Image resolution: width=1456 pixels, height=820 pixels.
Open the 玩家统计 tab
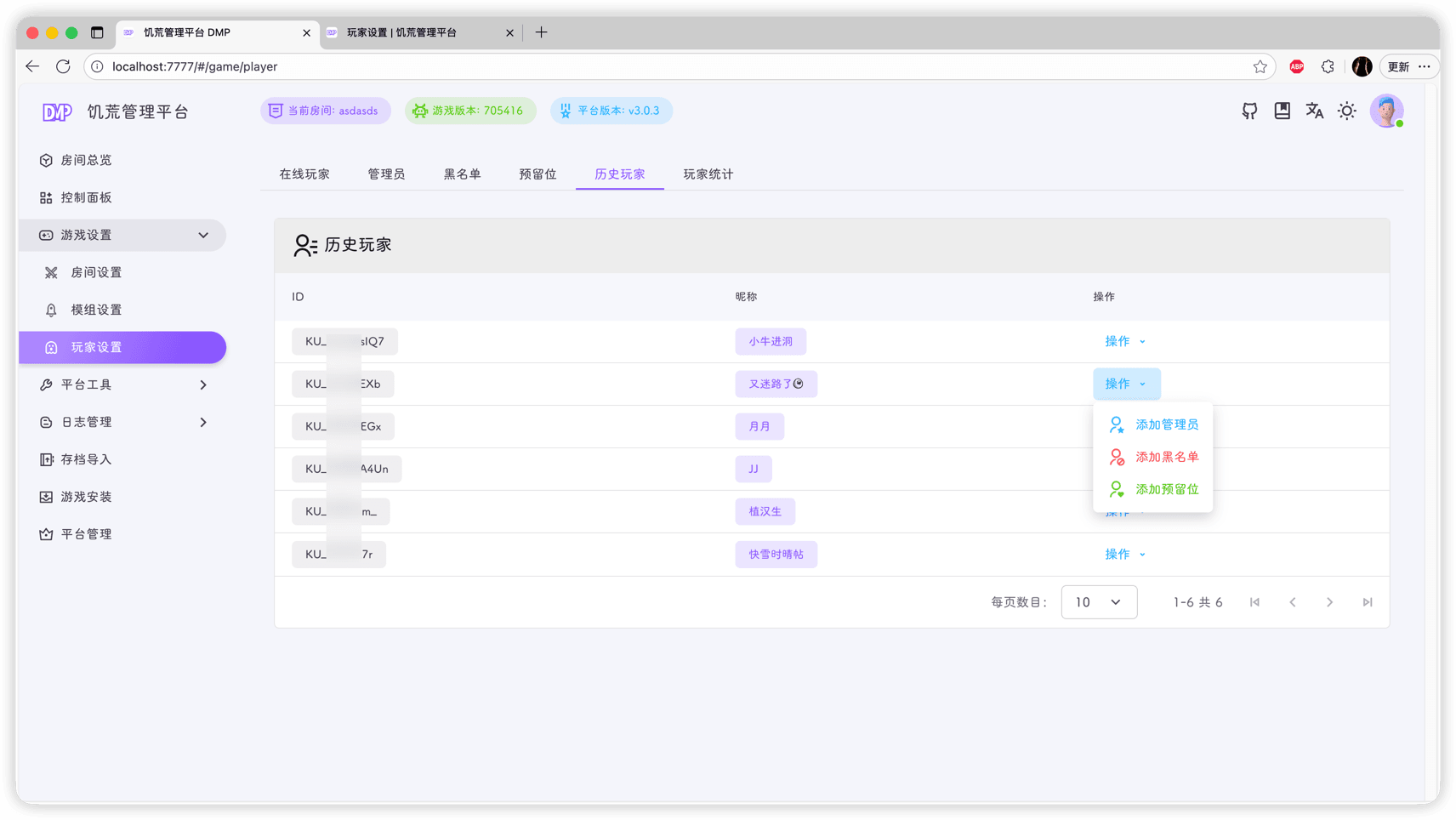707,174
